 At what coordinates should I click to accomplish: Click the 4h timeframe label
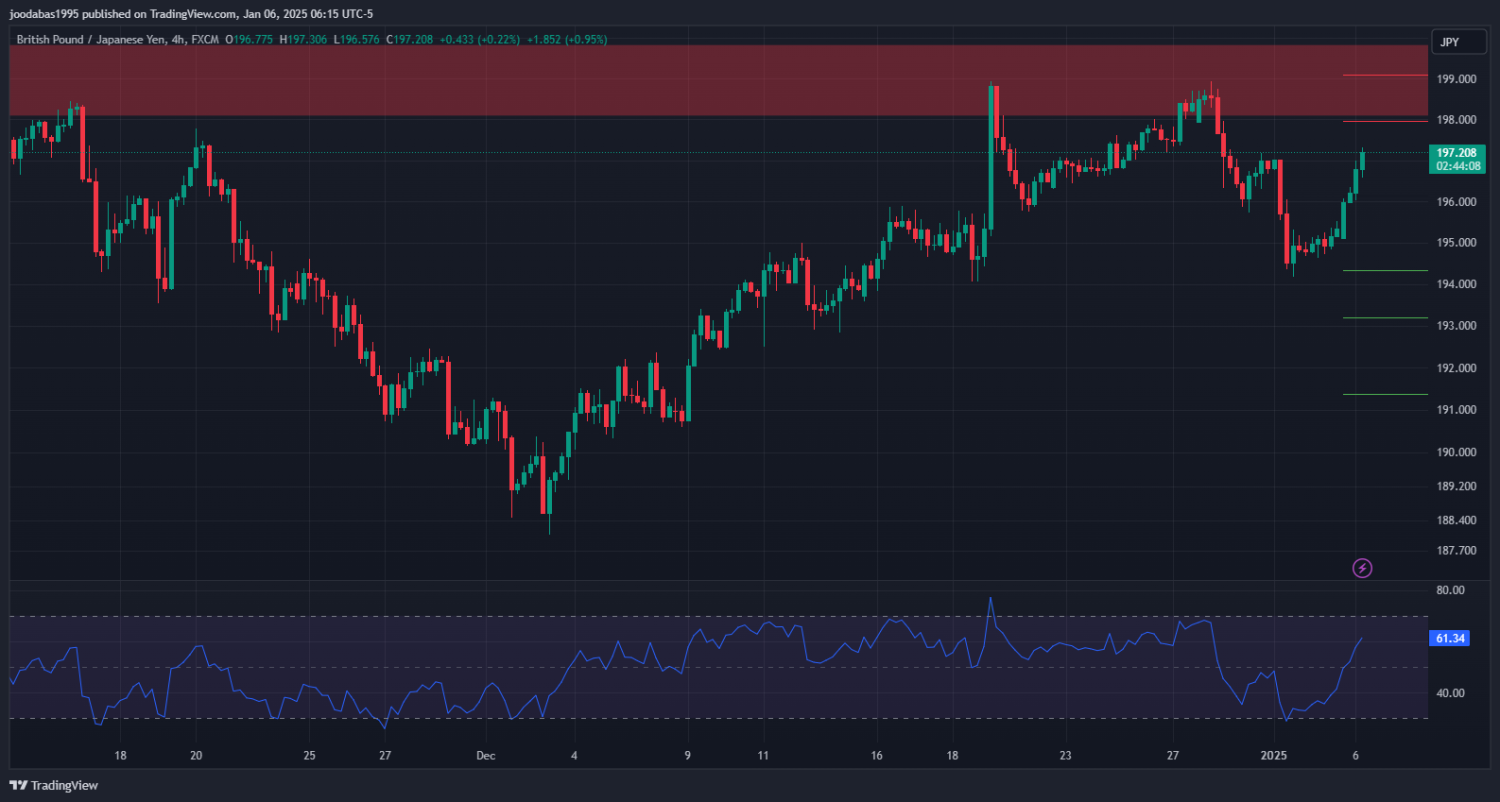(180, 40)
